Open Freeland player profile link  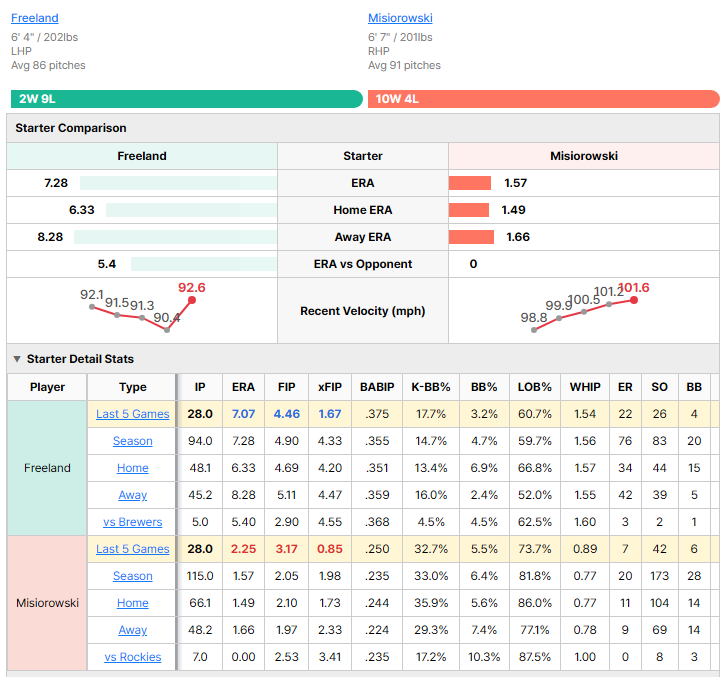click(x=35, y=18)
